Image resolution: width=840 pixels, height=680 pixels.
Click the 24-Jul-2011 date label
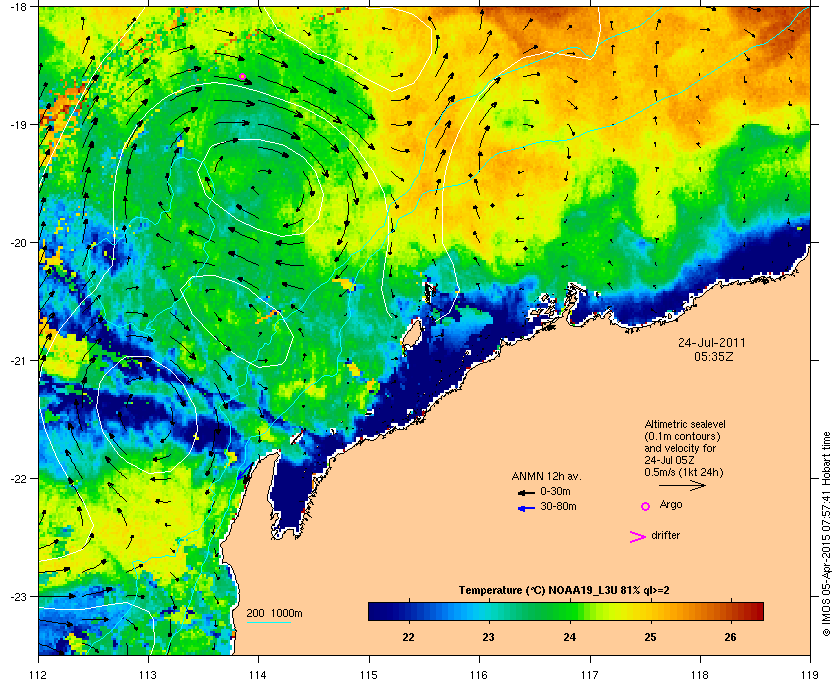tap(711, 342)
